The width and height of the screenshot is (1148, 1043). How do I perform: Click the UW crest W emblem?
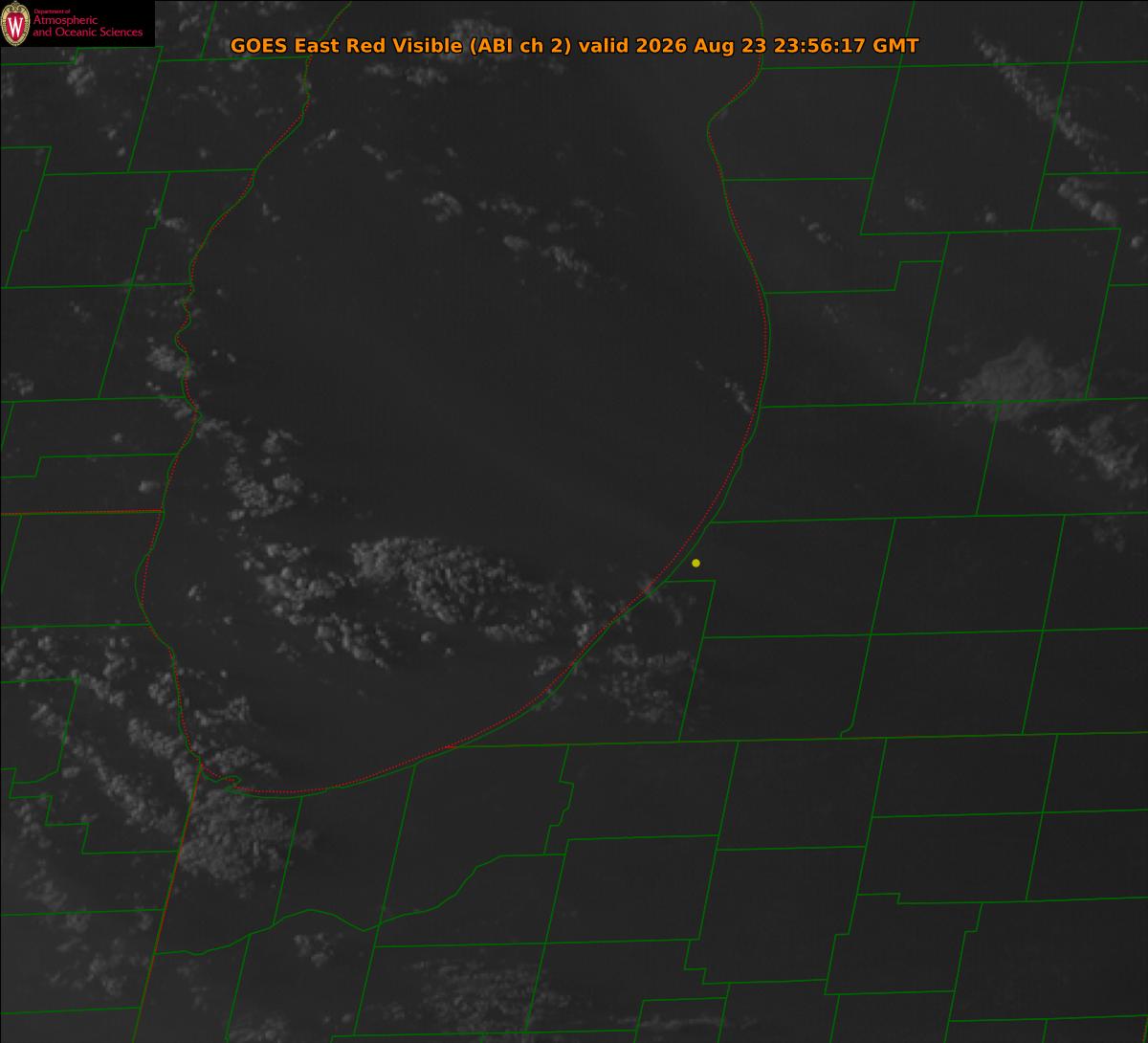pyautogui.click(x=15, y=24)
